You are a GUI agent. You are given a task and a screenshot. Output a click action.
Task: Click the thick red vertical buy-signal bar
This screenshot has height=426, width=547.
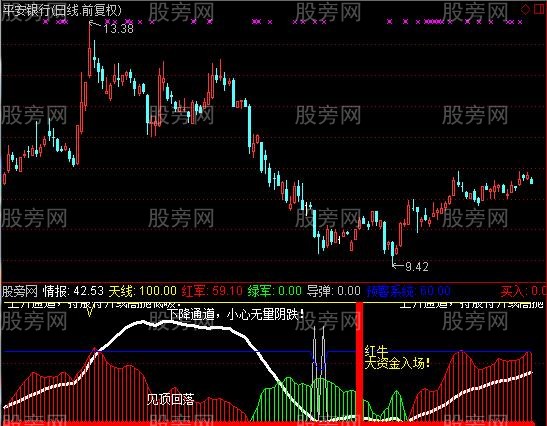point(359,363)
